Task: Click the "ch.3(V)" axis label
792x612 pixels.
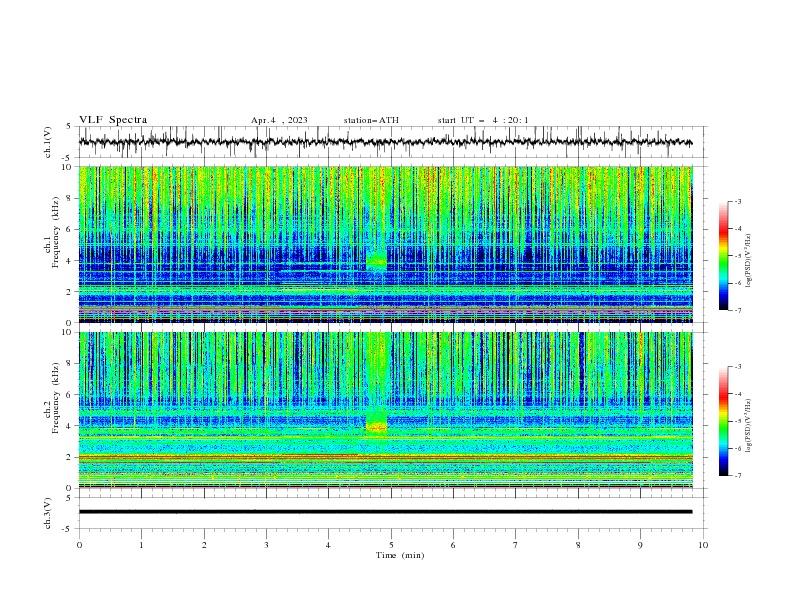Action: coord(48,513)
